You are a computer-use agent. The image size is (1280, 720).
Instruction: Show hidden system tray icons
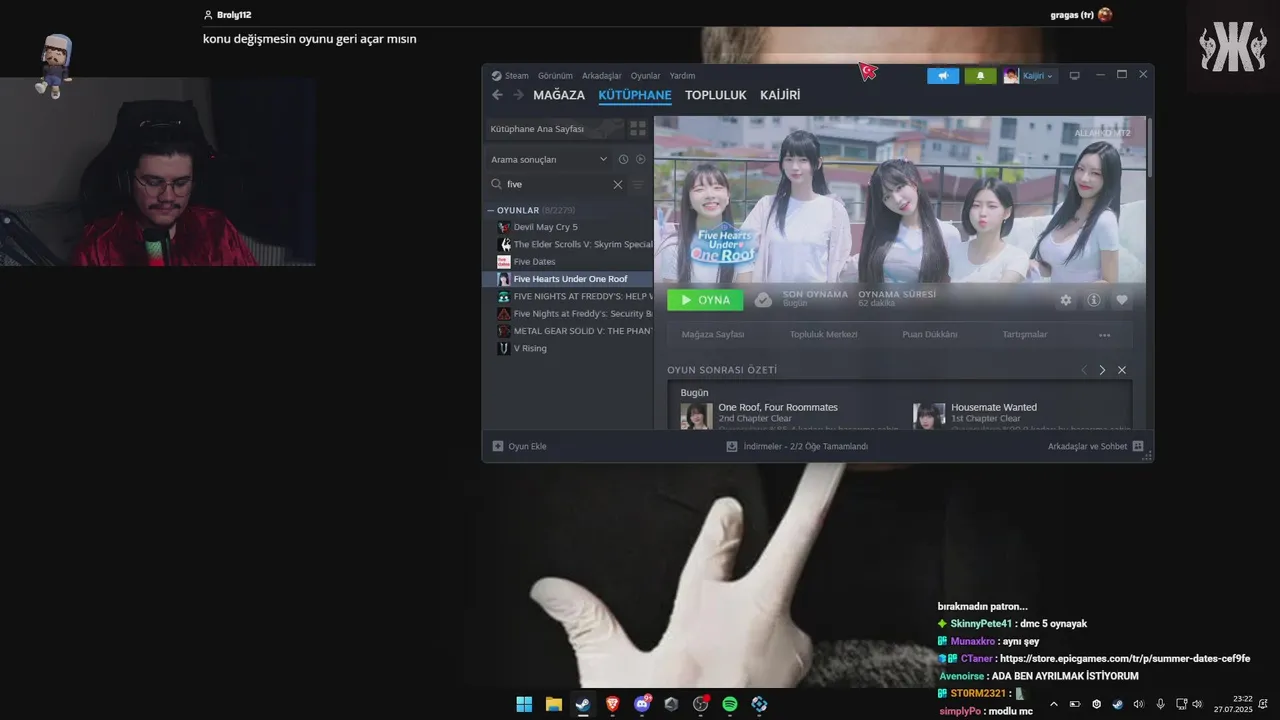[x=1053, y=704]
